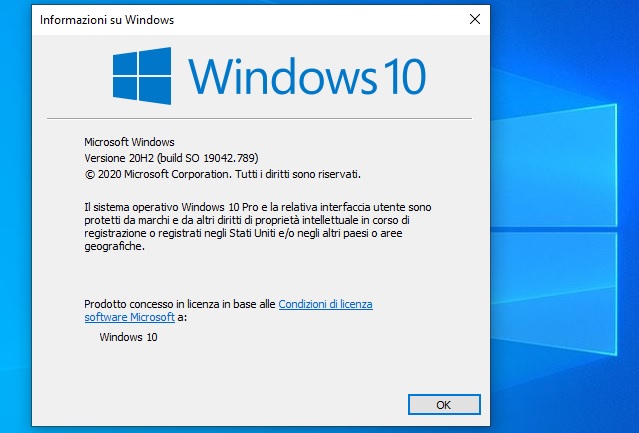Viewport: 639px width, 433px height.
Task: Click the '© 2020 Microsoft Corporation' copyright line
Action: [x=223, y=174]
